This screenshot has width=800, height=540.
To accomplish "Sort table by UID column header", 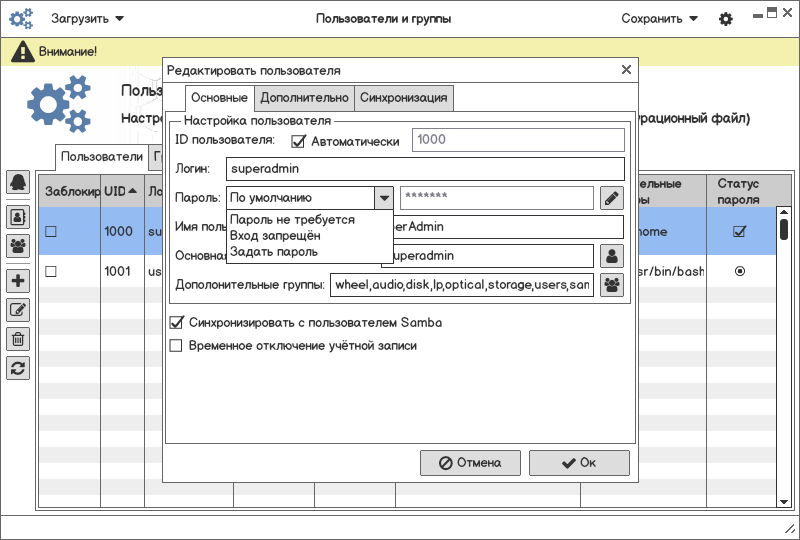I will point(122,191).
